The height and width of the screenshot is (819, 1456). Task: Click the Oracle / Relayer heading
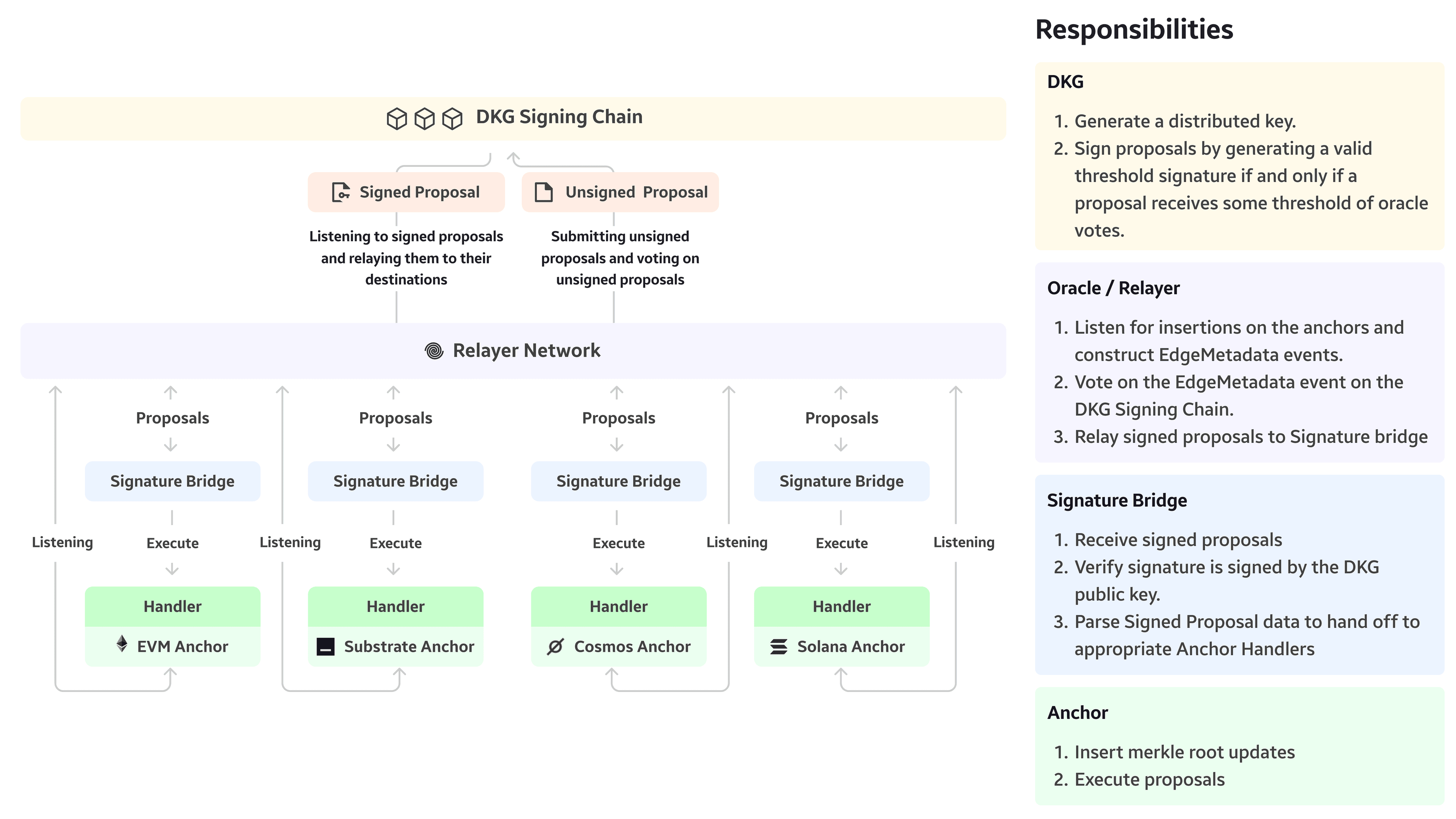pos(1114,288)
